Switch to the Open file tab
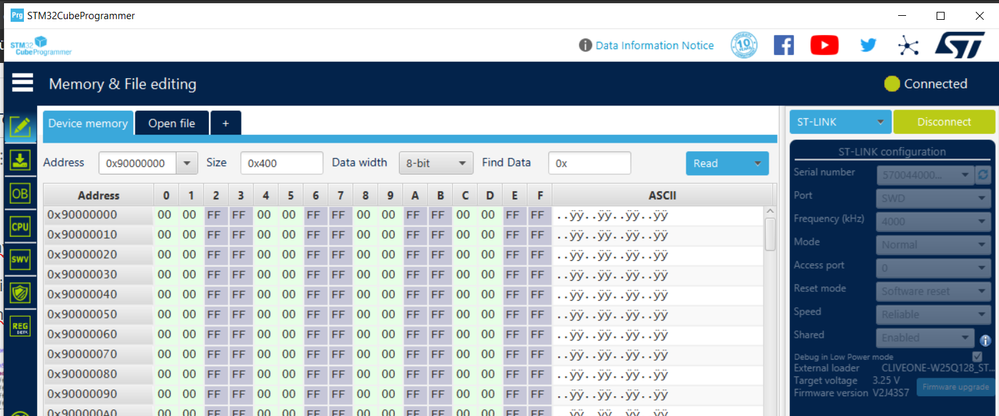Screen dimensions: 999x416 (x=171, y=124)
